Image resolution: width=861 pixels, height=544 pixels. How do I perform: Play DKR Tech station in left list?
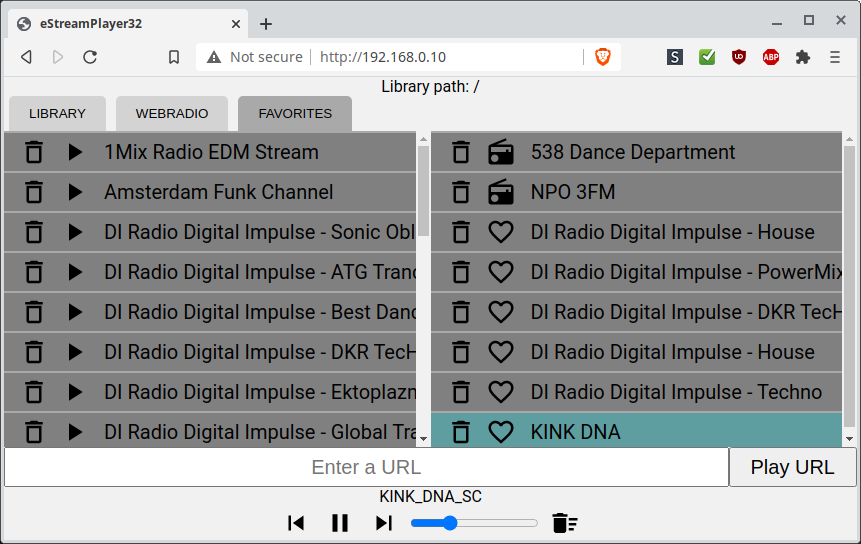click(x=75, y=352)
